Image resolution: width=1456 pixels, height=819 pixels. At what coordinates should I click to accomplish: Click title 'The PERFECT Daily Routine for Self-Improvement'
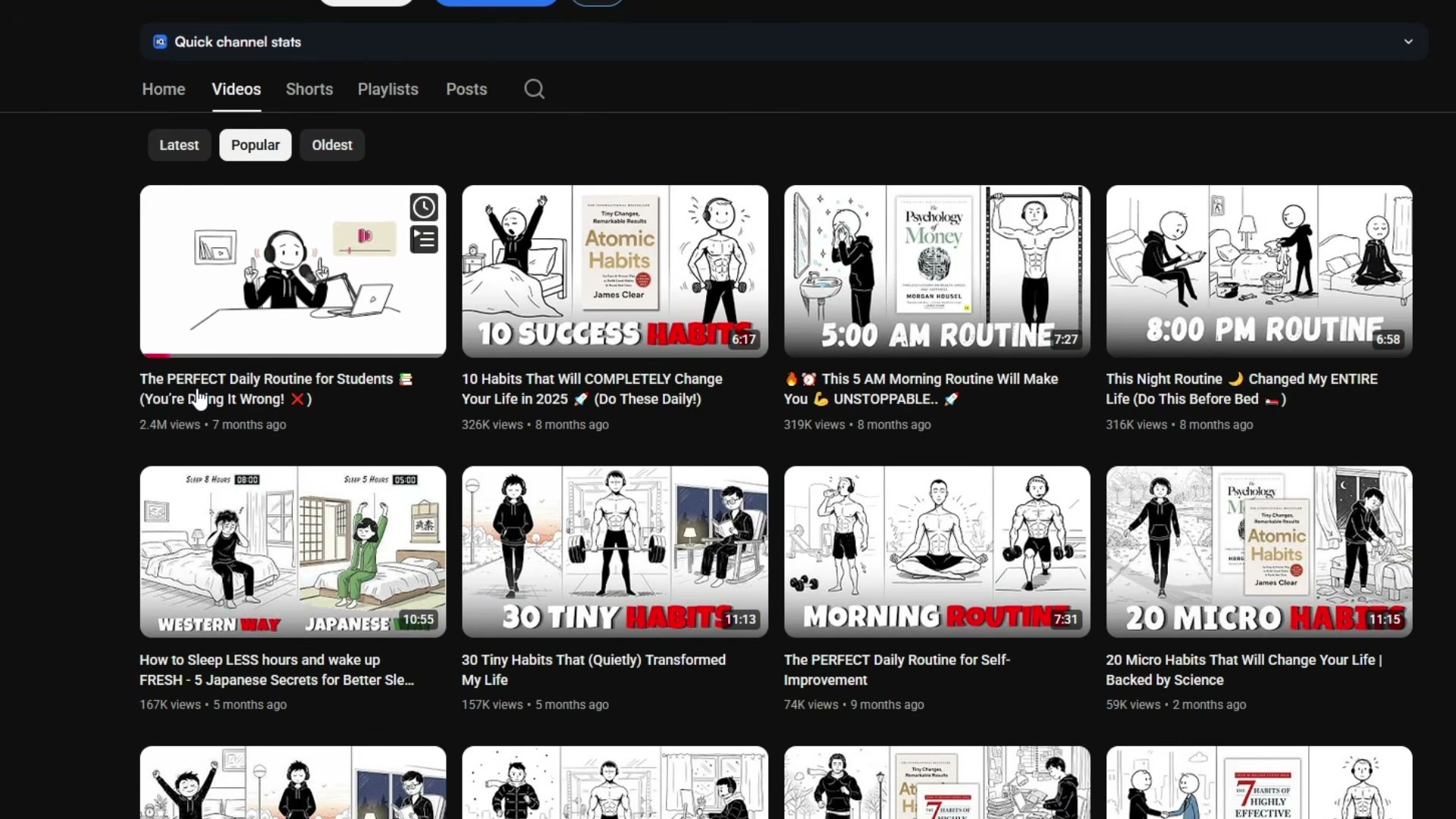(x=897, y=670)
